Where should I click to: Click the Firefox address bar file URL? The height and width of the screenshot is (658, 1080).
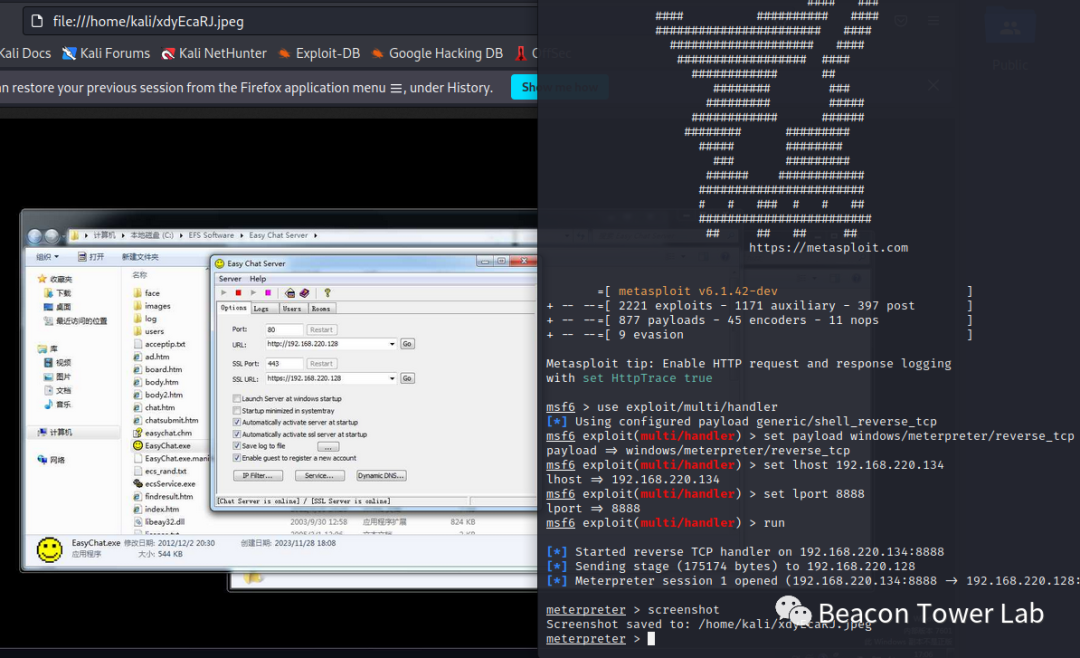click(x=148, y=21)
